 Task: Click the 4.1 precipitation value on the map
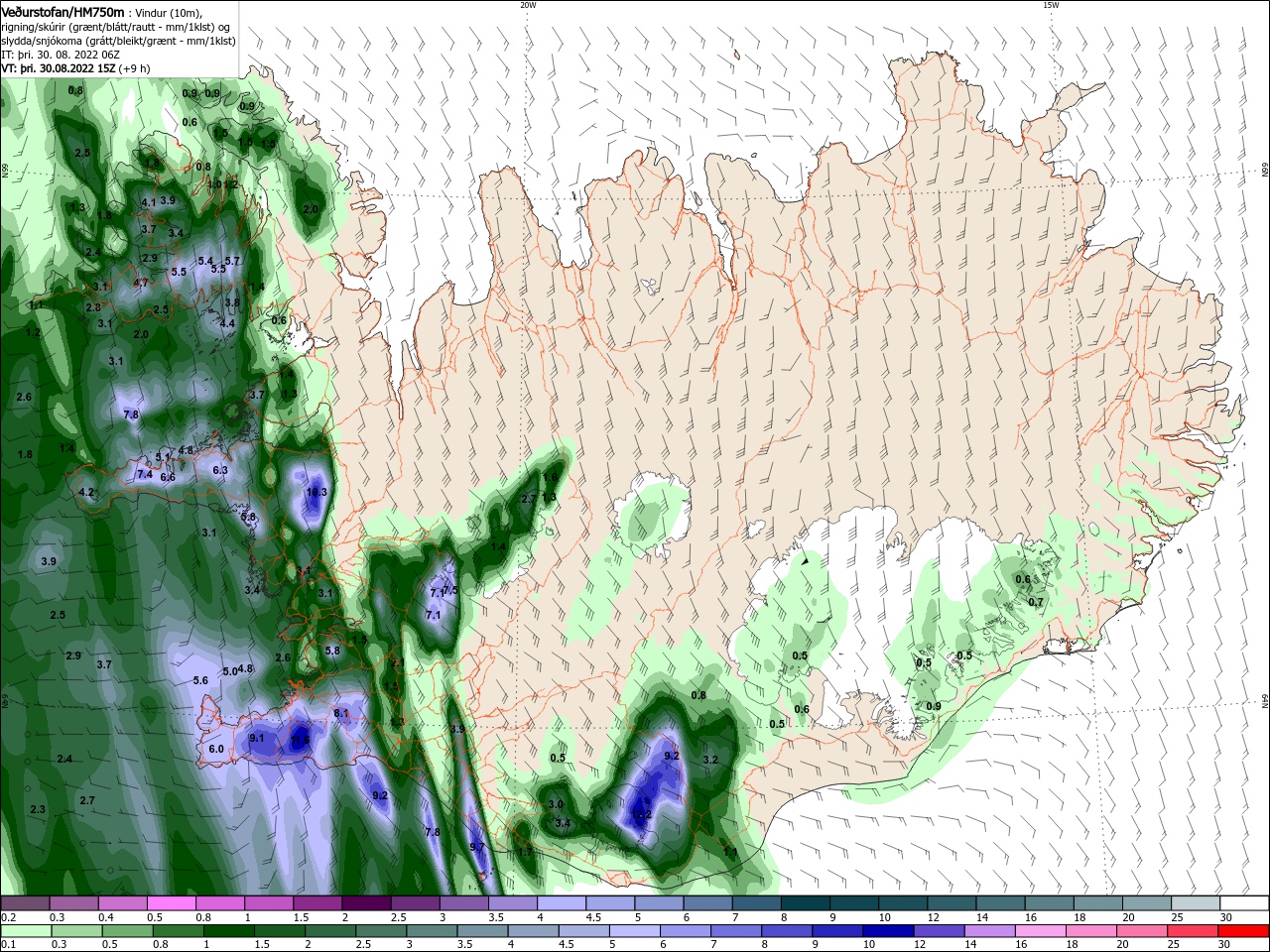click(149, 202)
